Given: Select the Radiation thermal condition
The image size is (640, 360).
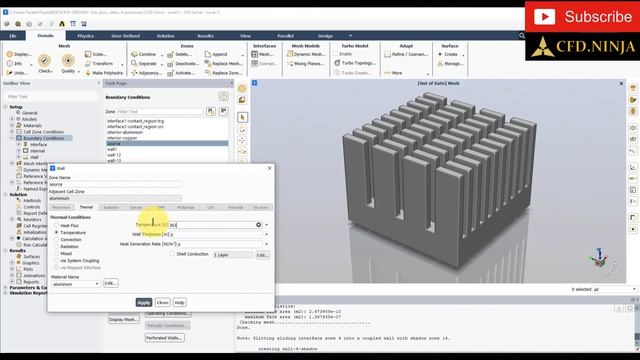Looking at the screenshot, I should click(57, 247).
